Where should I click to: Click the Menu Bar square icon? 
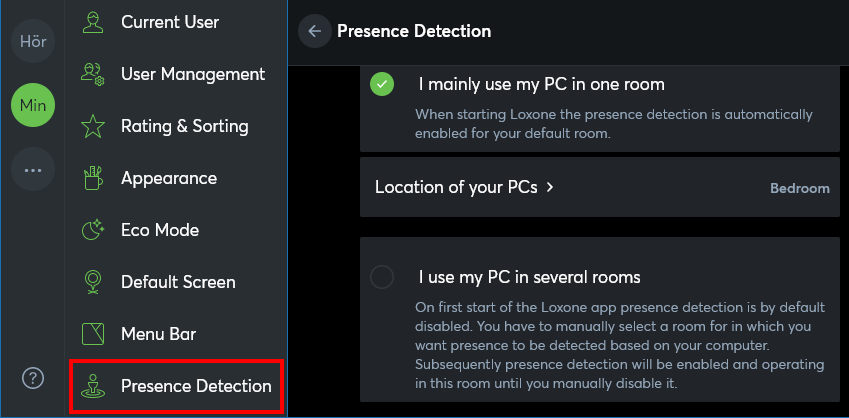(93, 334)
